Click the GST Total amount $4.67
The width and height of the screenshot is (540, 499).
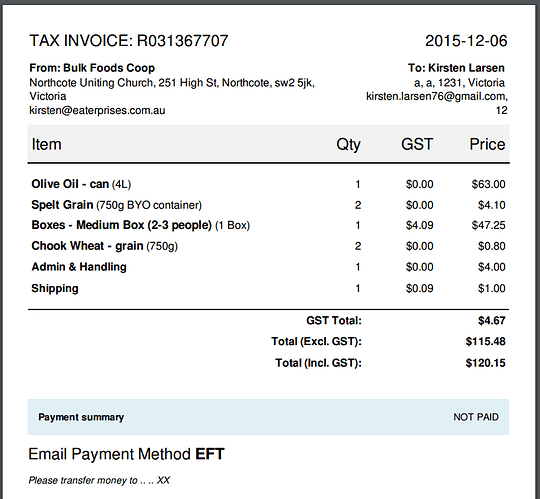pos(491,321)
